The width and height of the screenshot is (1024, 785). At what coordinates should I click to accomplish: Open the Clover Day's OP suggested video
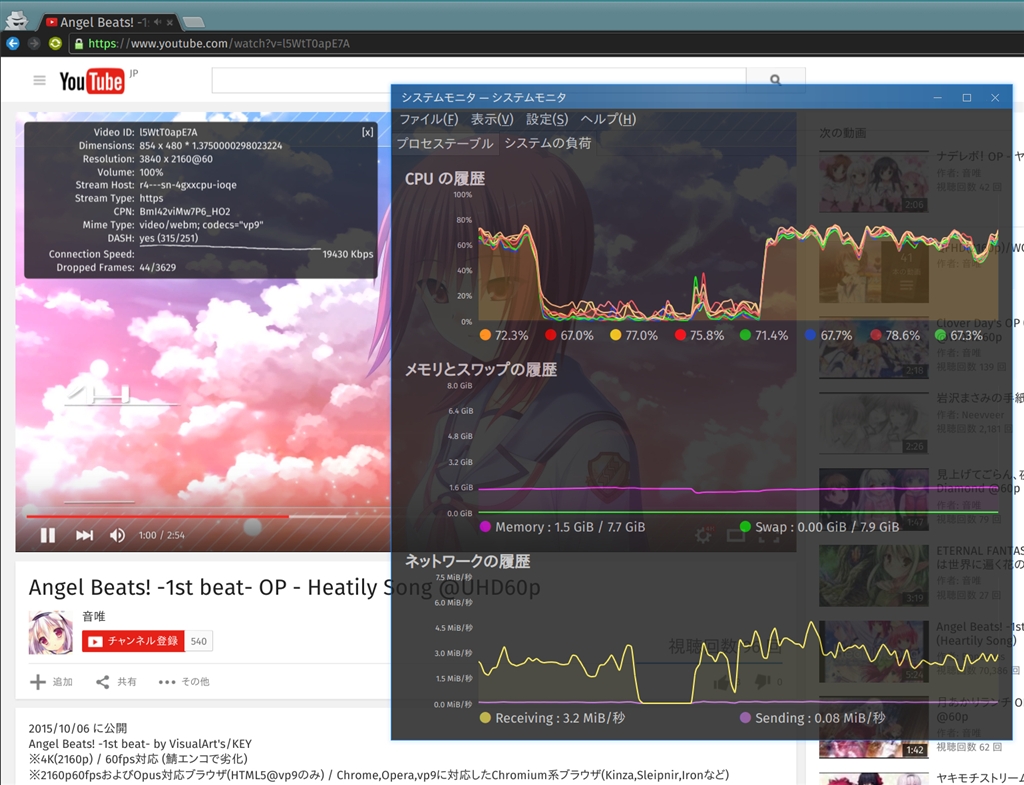click(874, 348)
